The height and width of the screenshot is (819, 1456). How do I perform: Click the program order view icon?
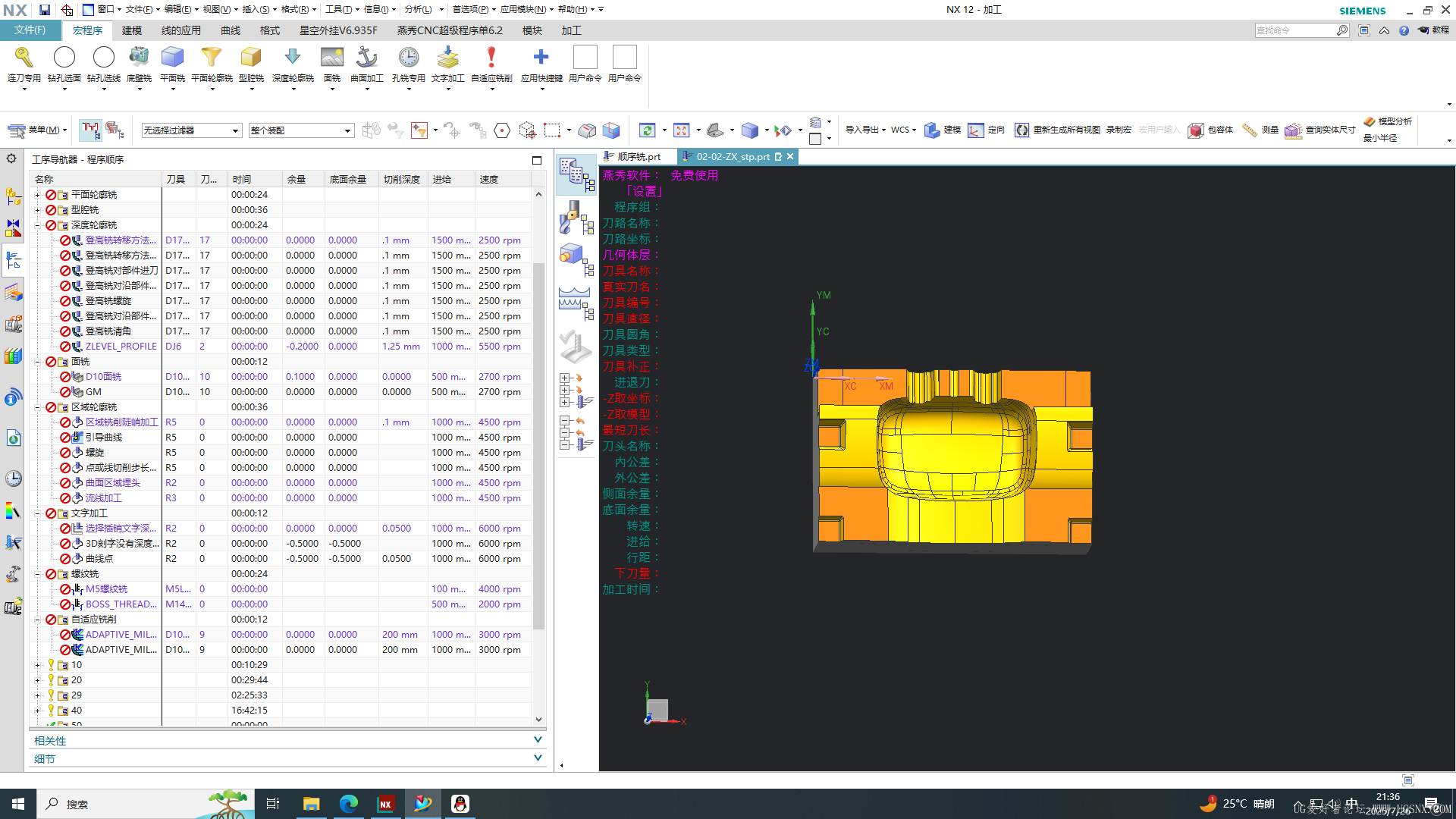click(x=576, y=174)
